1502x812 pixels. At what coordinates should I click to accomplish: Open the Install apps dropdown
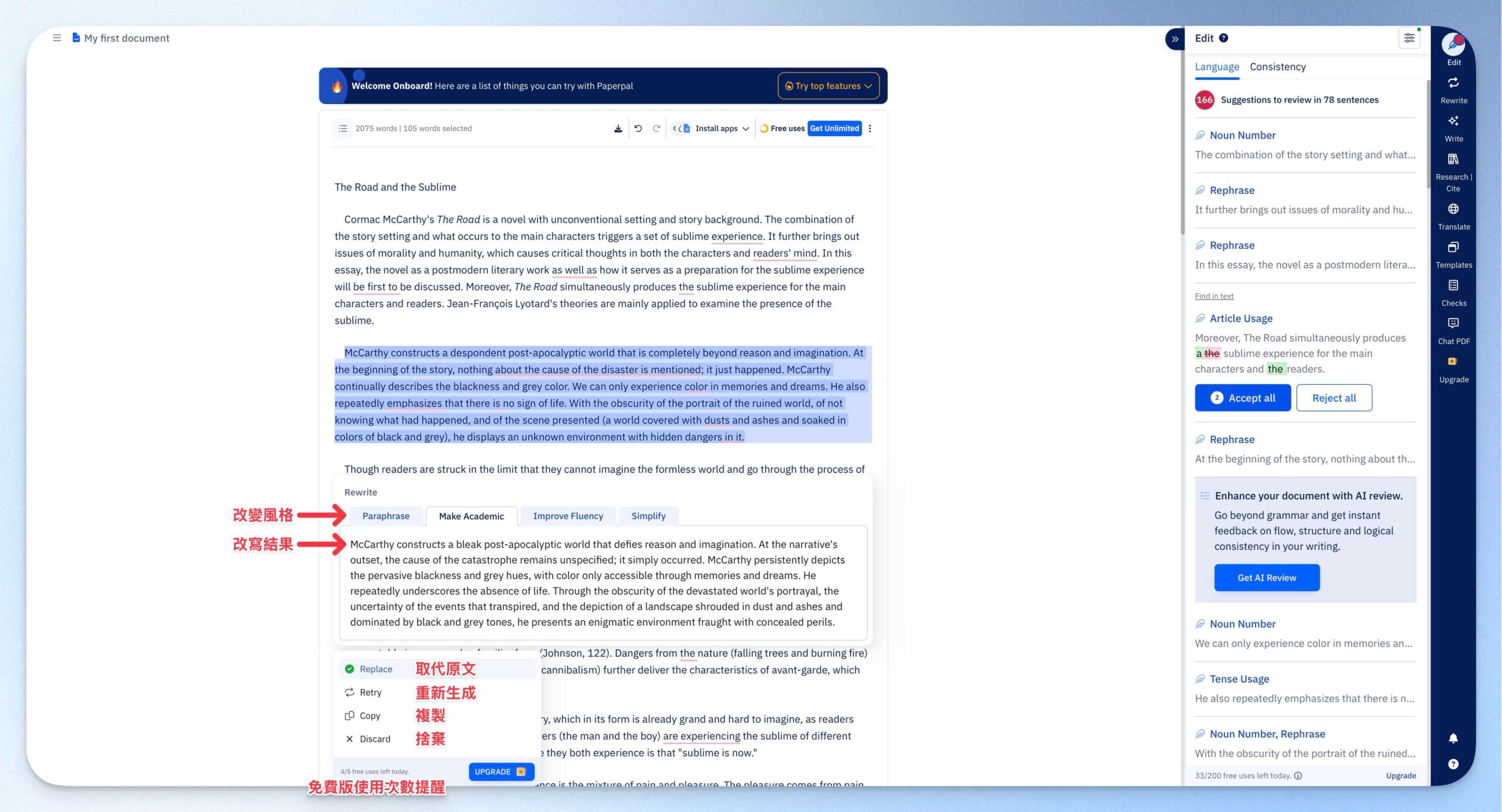711,128
